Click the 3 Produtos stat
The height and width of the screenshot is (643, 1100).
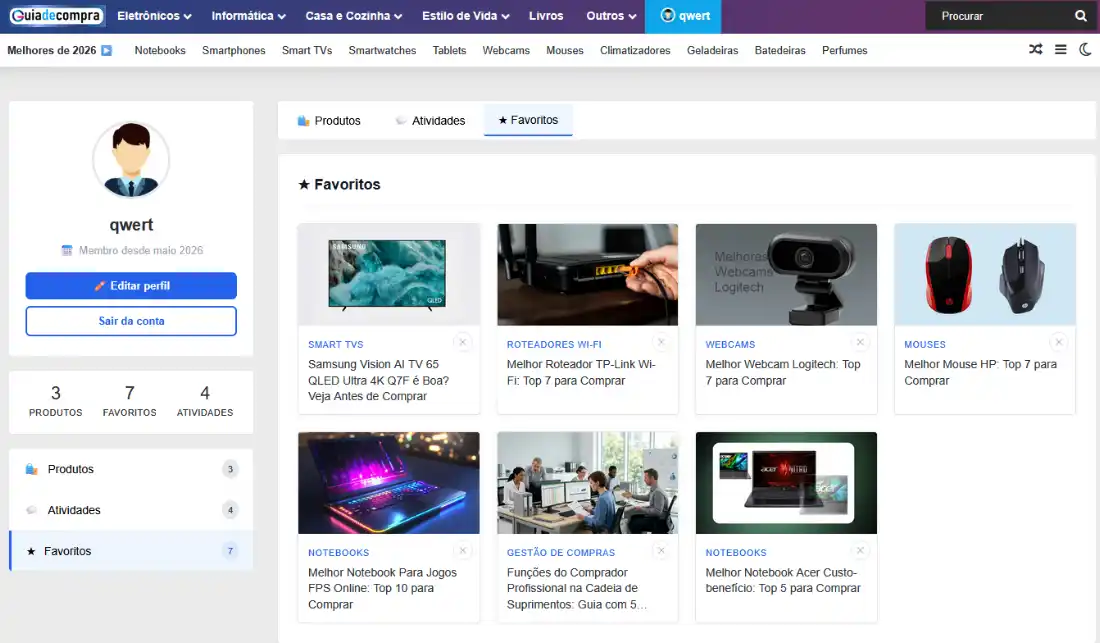[55, 401]
